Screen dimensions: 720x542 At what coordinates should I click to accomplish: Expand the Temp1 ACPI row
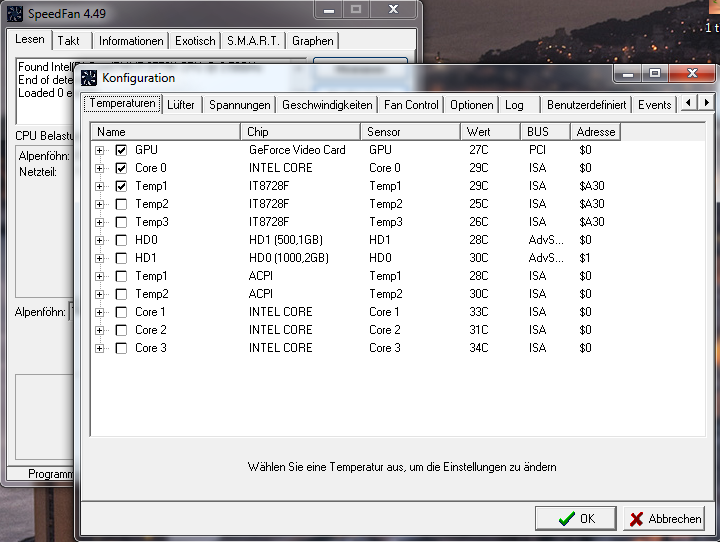tap(99, 276)
